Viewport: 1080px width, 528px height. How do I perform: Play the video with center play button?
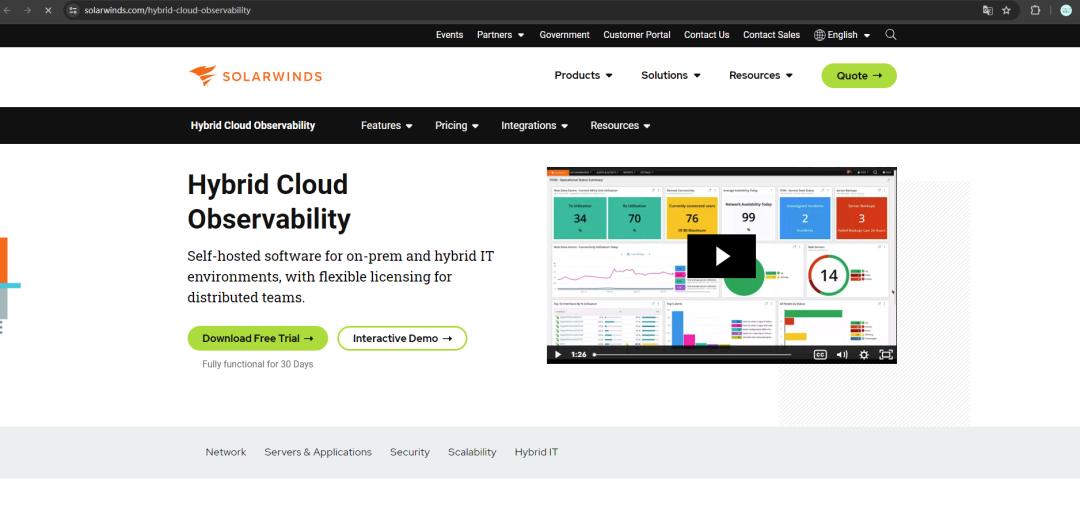tap(721, 256)
